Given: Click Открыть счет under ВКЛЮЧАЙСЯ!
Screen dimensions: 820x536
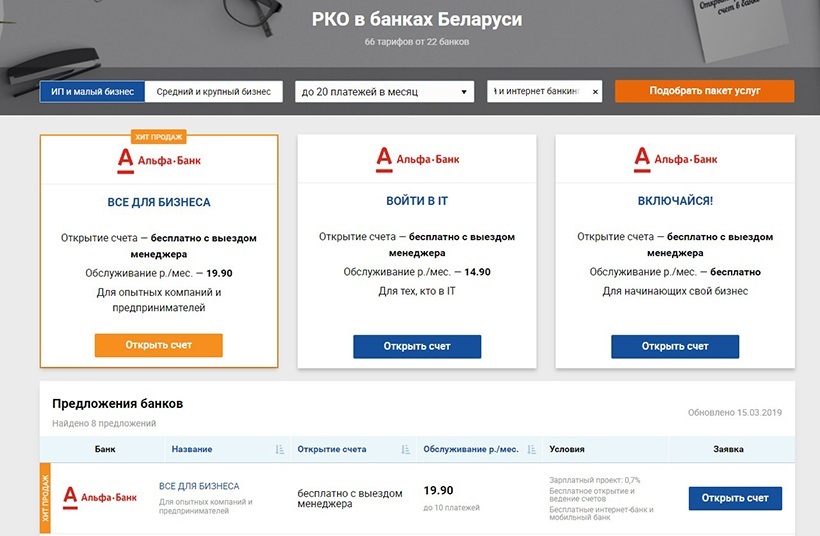Looking at the screenshot, I should coord(675,346).
